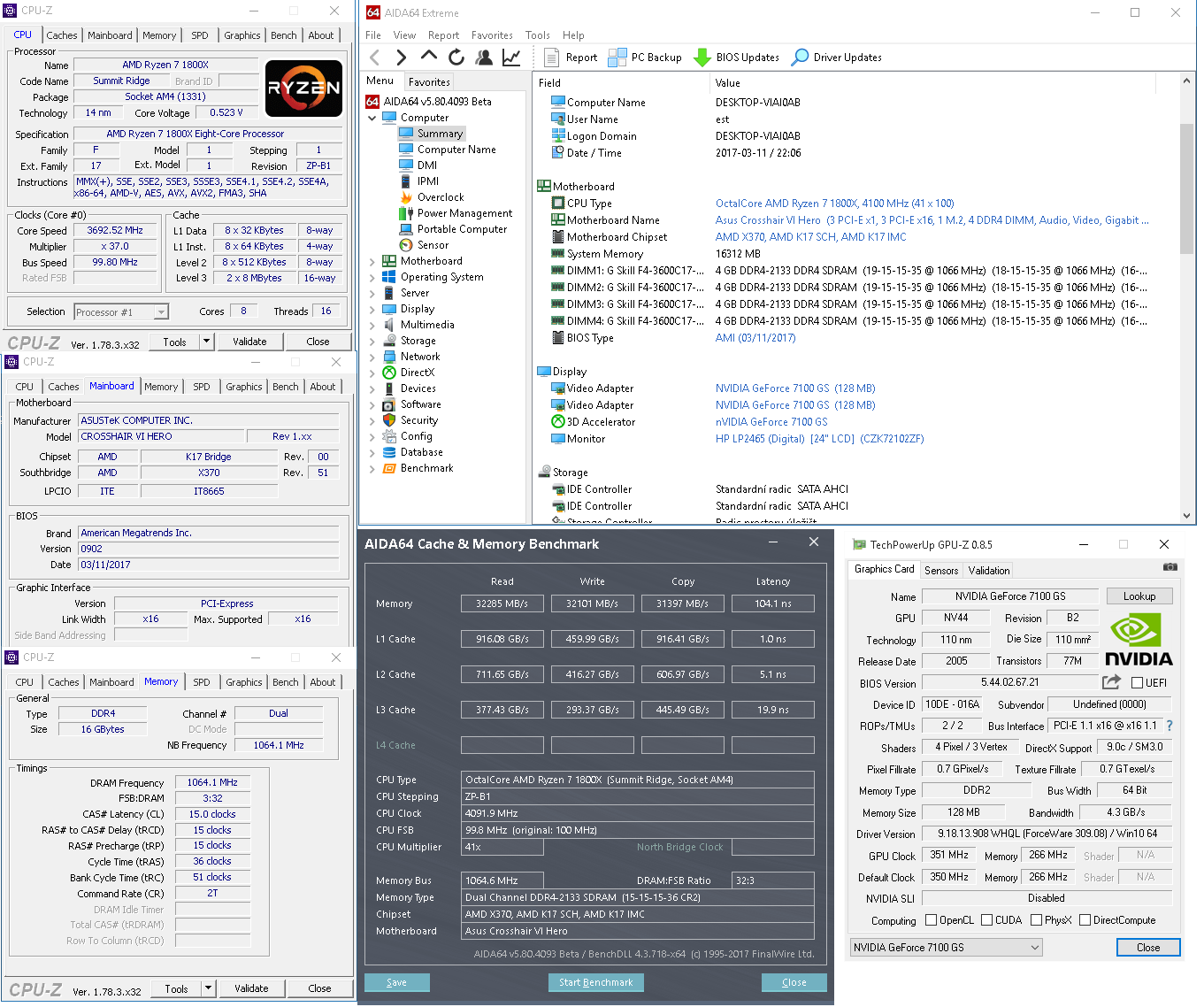Open Favorites tab in AIDA64 side panel
The width and height of the screenshot is (1204, 1007).
click(x=429, y=81)
